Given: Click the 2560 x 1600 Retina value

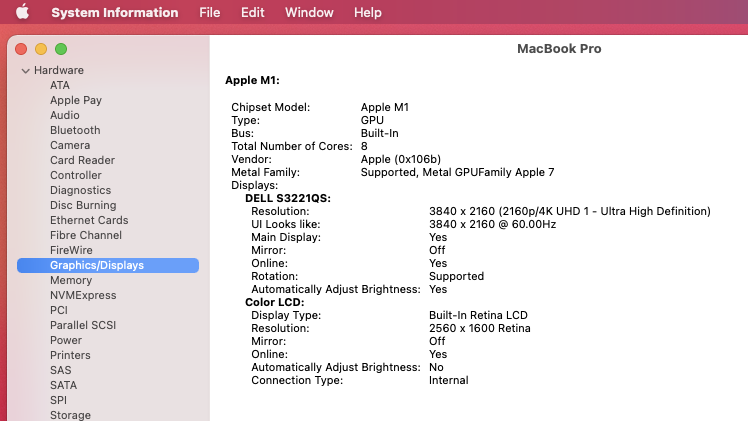Looking at the screenshot, I should 479,328.
